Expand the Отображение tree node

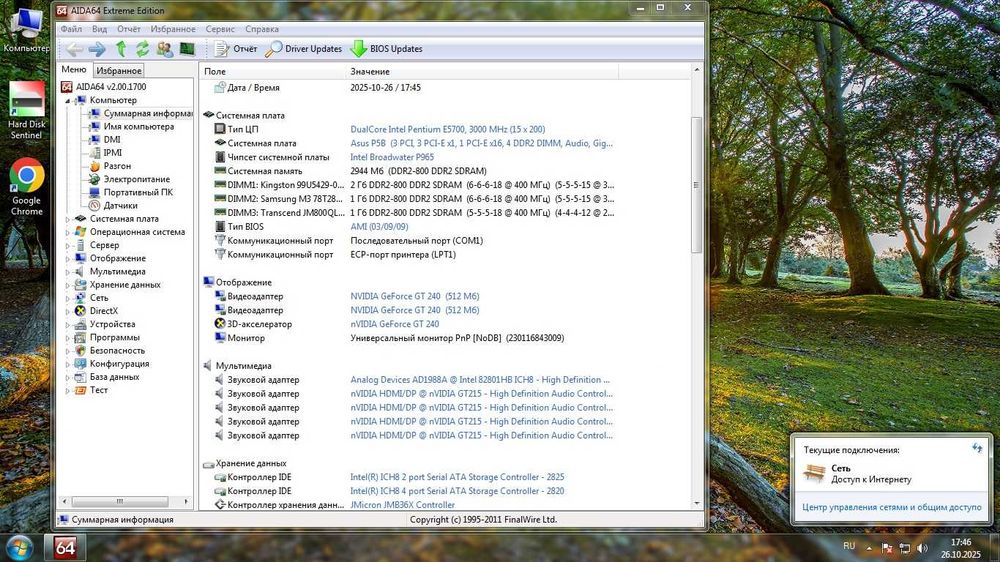(67, 259)
